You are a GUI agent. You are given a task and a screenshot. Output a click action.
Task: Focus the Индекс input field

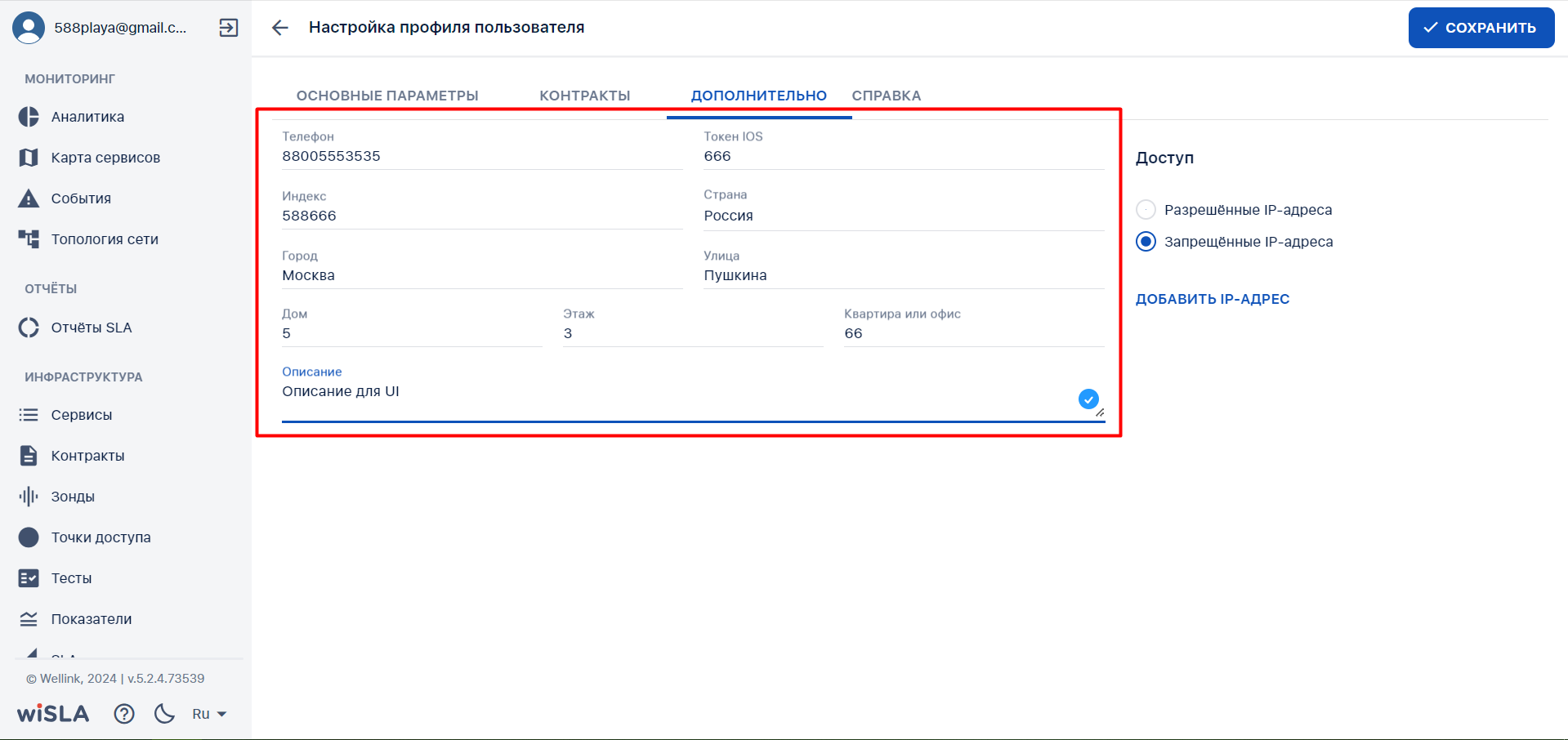point(482,216)
